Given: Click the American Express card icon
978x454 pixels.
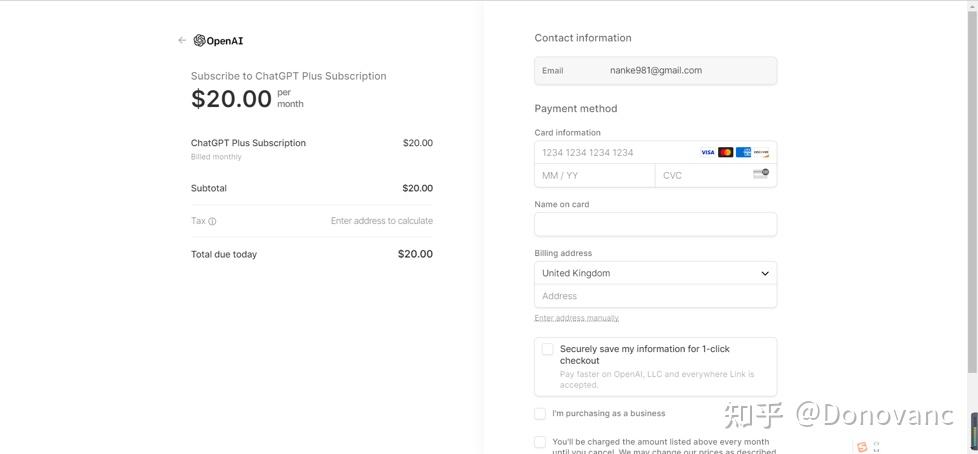Looking at the screenshot, I should pos(743,153).
